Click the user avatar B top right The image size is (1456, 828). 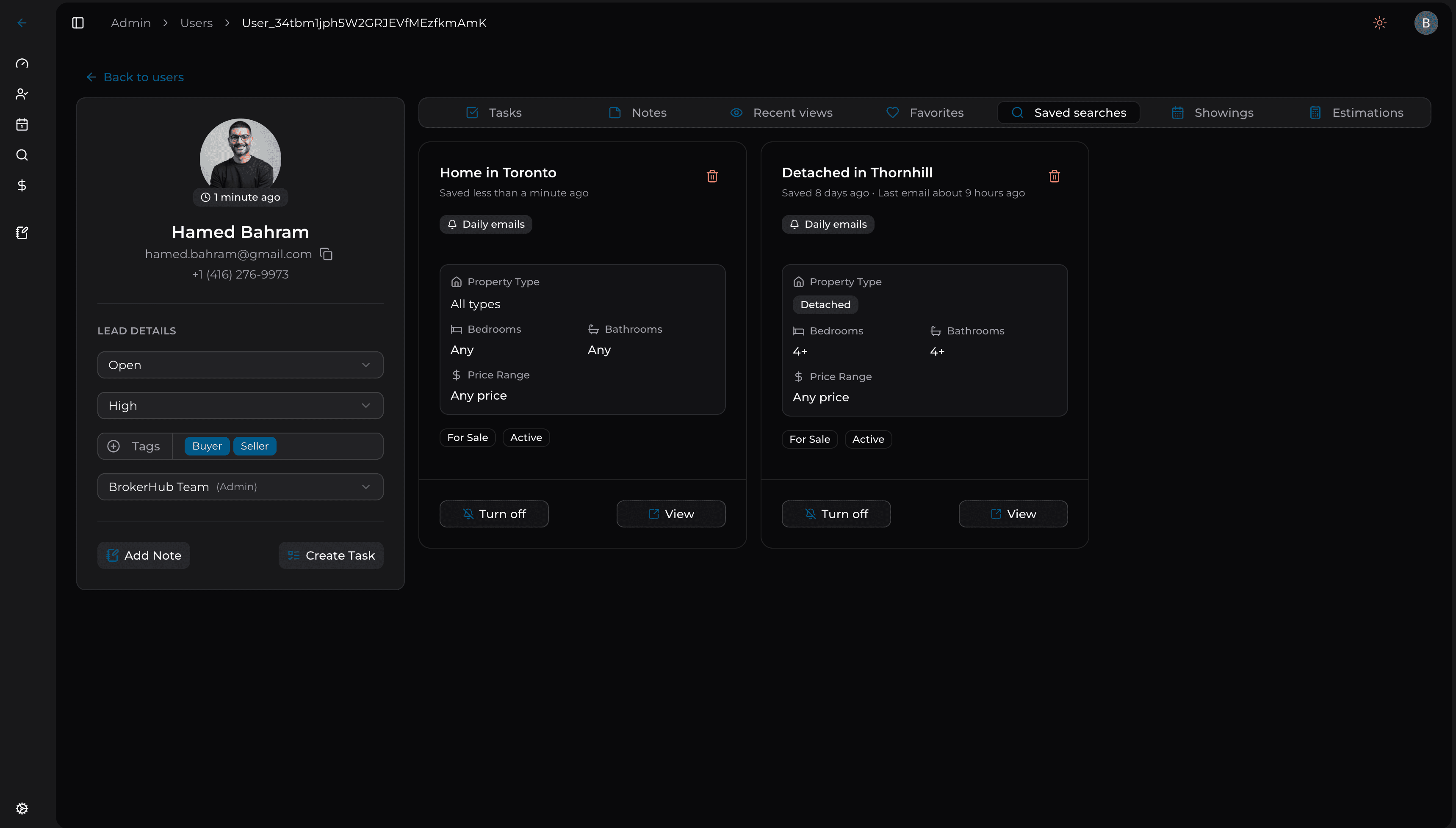coord(1425,23)
